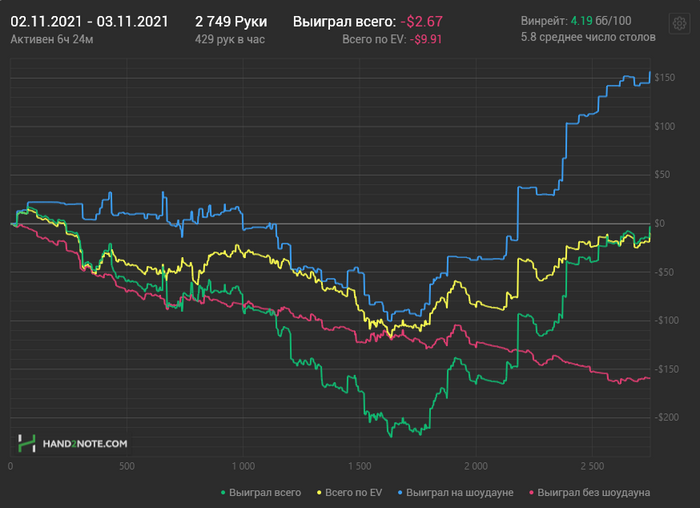
Task: Click the '500' x-axis label
Action: 127,466
